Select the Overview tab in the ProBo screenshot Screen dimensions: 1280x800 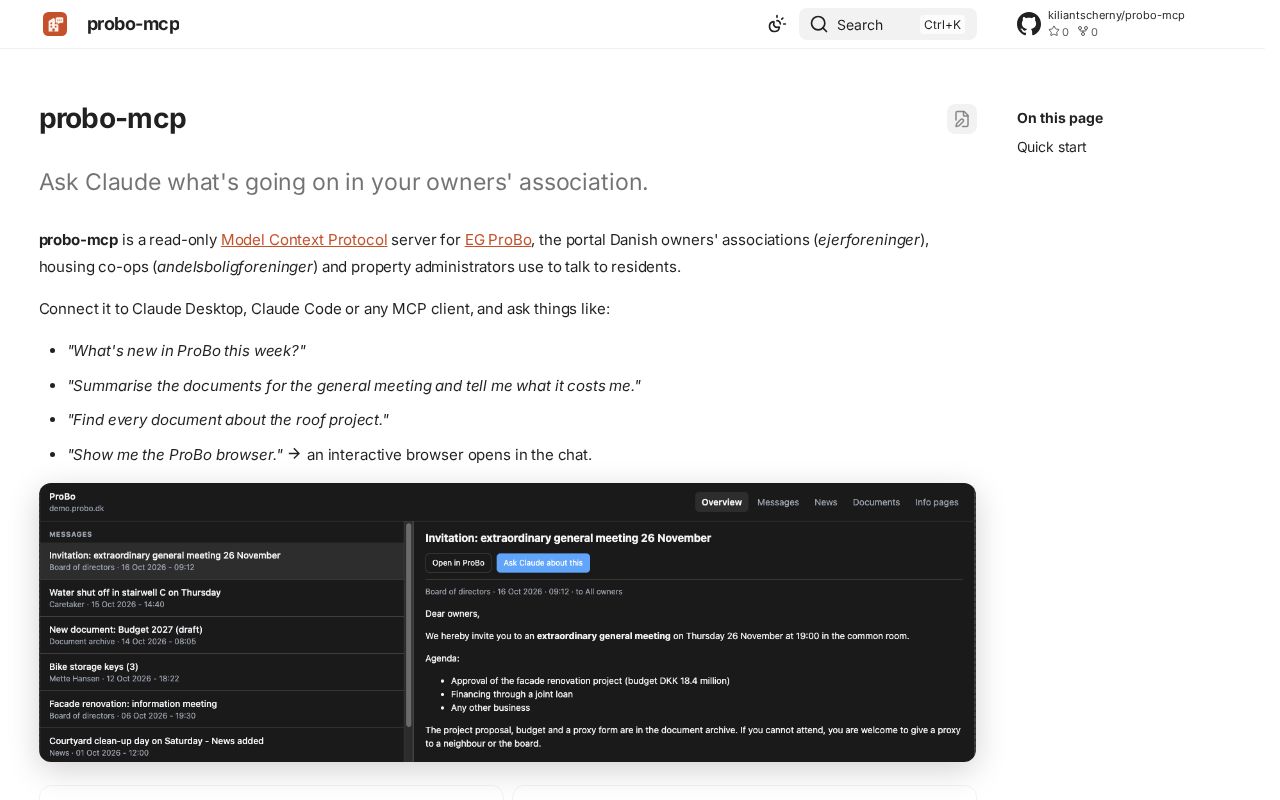point(722,502)
